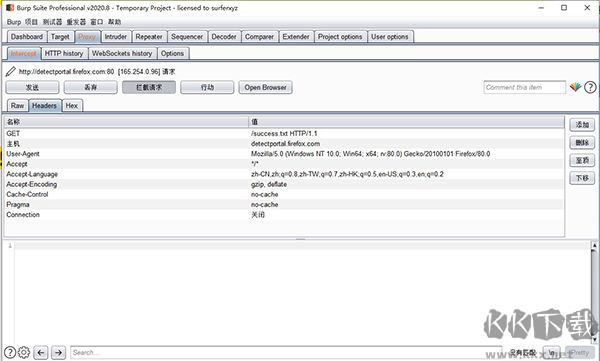Click the 删除 remove header button
Viewport: 600px width, 361px height.
[x=582, y=142]
